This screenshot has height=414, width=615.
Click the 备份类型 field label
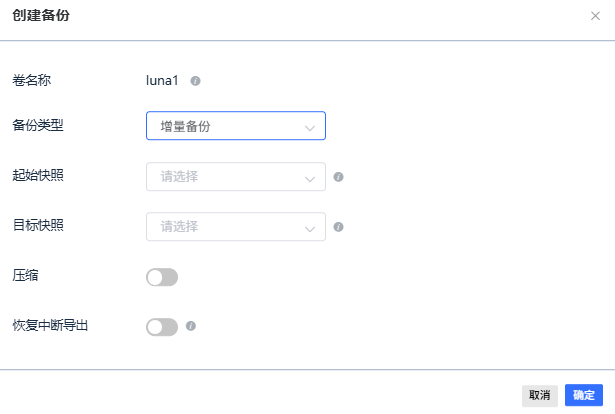(38, 125)
